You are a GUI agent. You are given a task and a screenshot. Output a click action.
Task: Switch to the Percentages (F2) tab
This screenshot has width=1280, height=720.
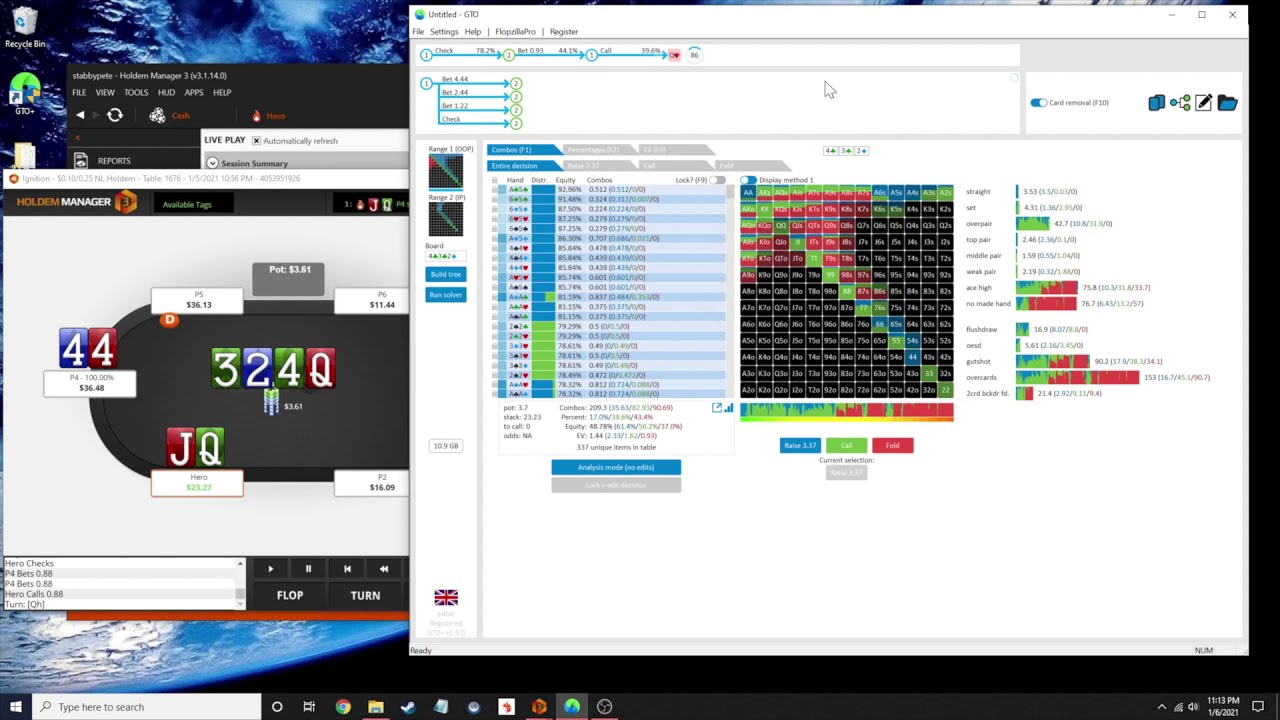pyautogui.click(x=598, y=150)
